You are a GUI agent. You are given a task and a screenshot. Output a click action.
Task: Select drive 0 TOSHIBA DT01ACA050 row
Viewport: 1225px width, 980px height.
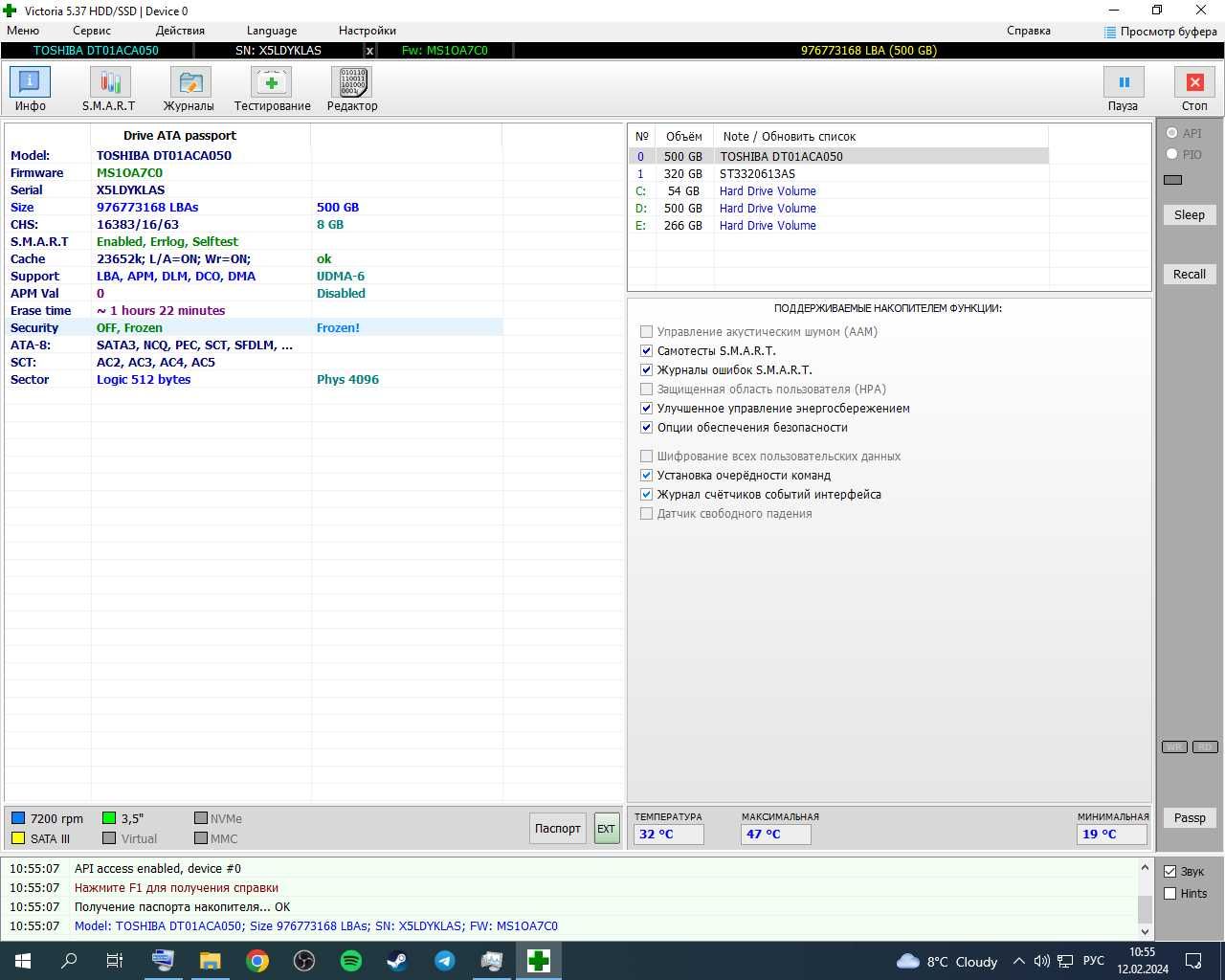point(838,156)
